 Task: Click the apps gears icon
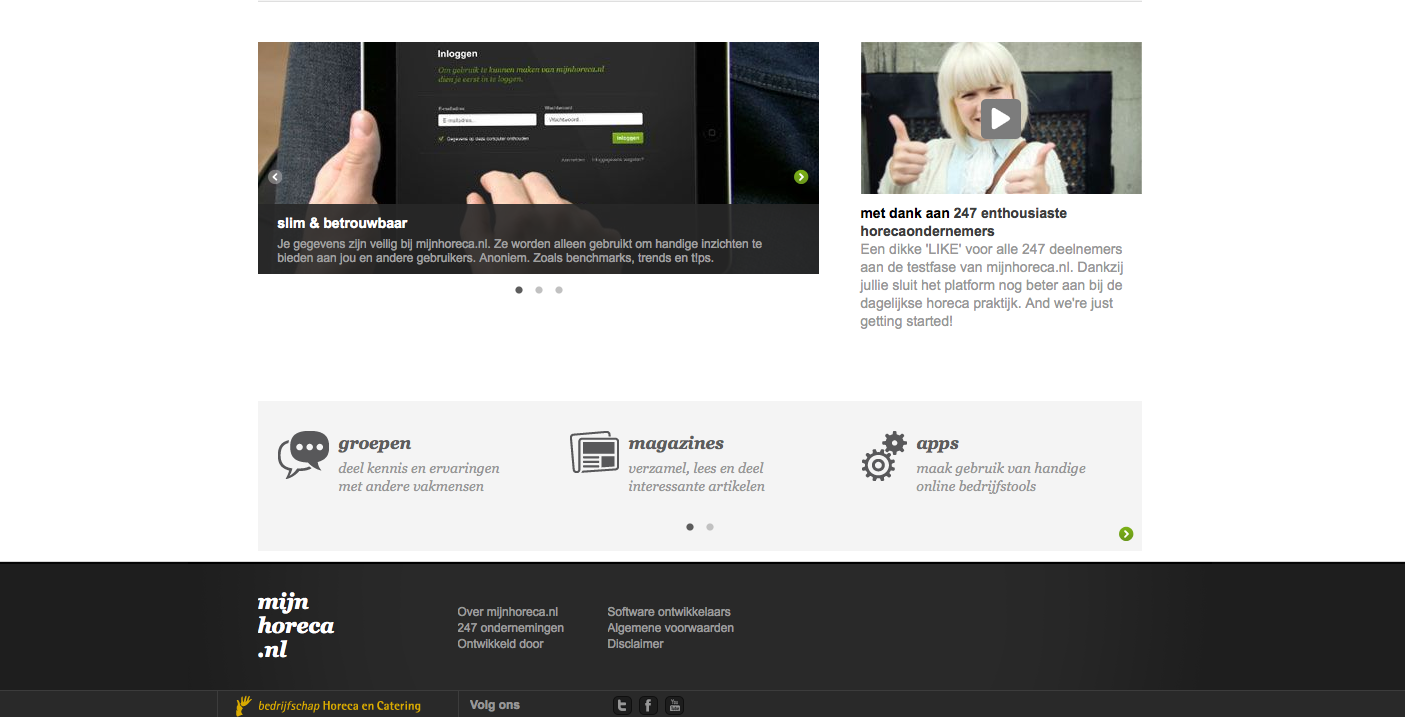[x=884, y=457]
